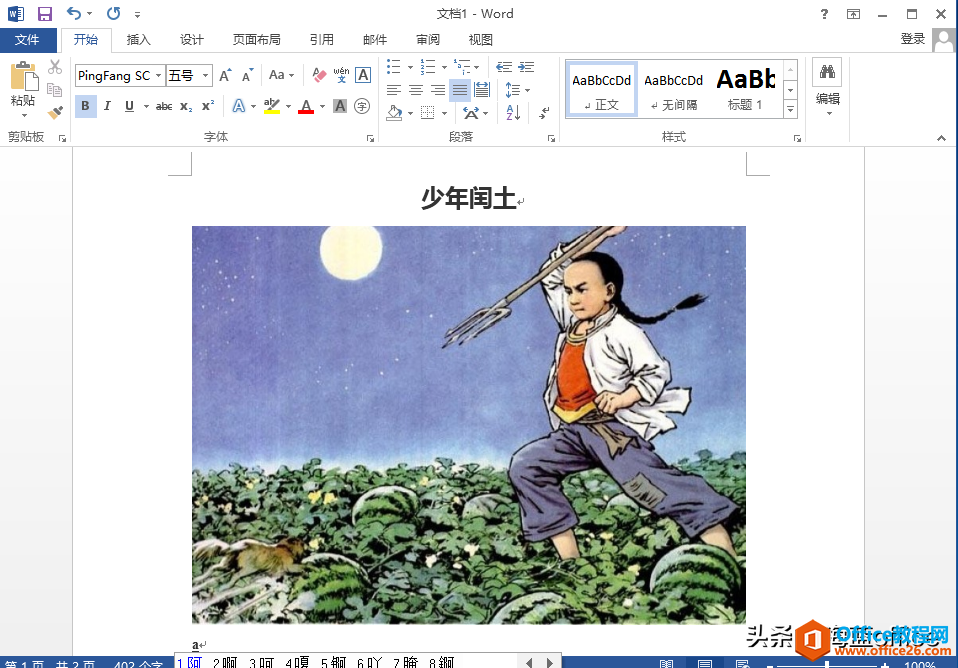Switch to the 页面布局 Page Layout tab
Image resolution: width=958 pixels, height=668 pixels.
(x=257, y=40)
